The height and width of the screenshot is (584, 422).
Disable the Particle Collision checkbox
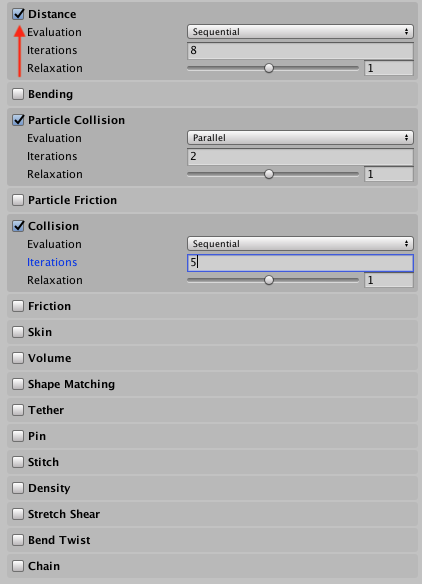tap(18, 120)
